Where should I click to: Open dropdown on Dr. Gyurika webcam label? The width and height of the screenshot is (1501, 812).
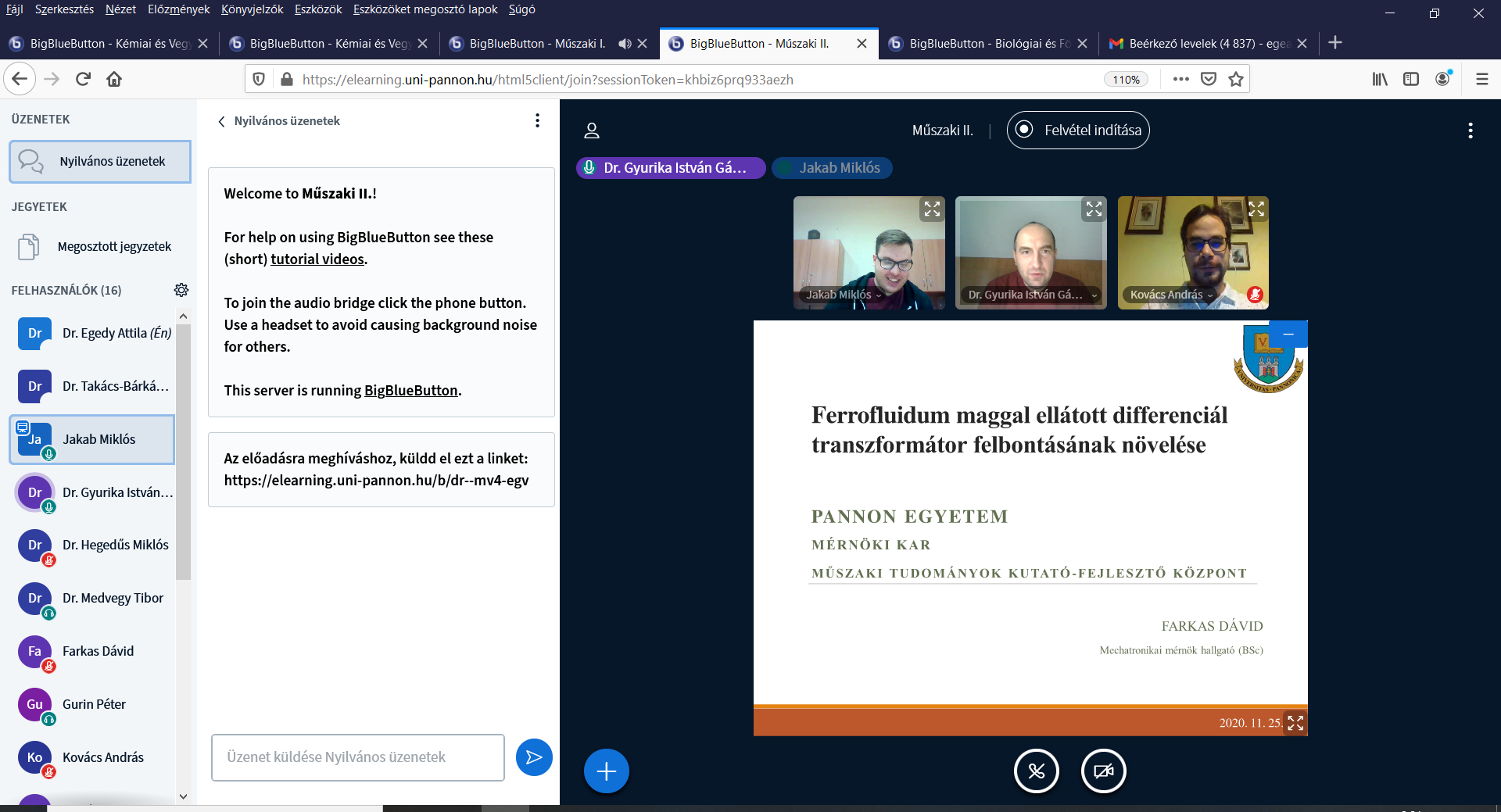click(1094, 295)
